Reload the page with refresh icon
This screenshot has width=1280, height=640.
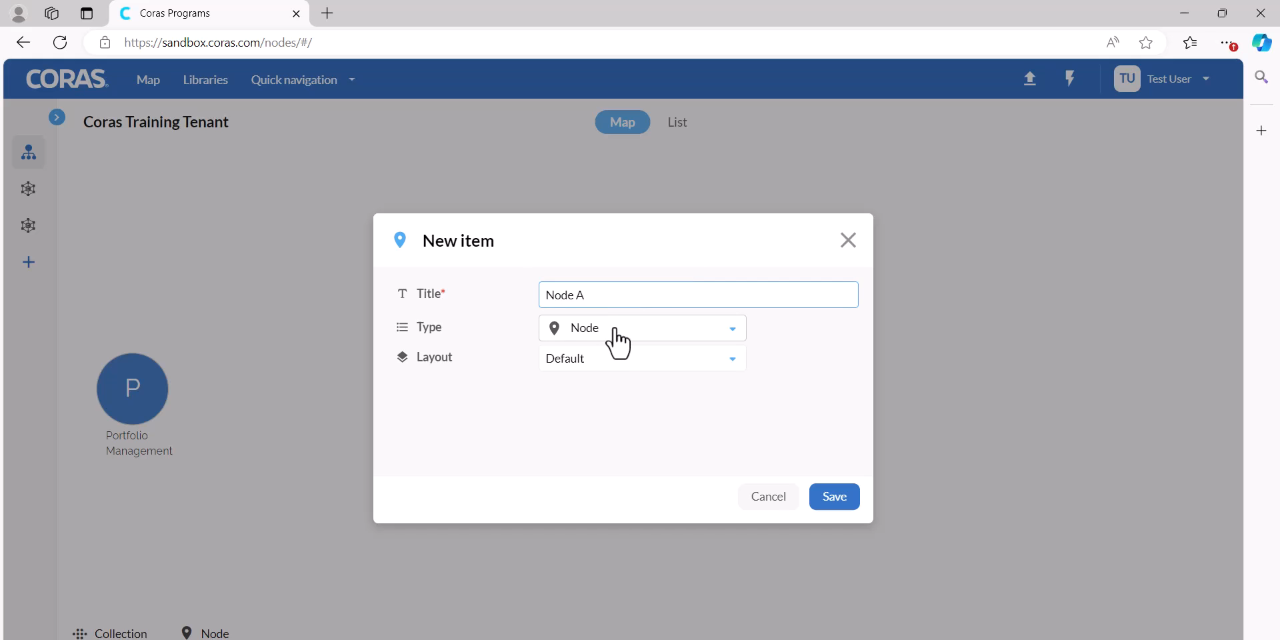pyautogui.click(x=60, y=43)
